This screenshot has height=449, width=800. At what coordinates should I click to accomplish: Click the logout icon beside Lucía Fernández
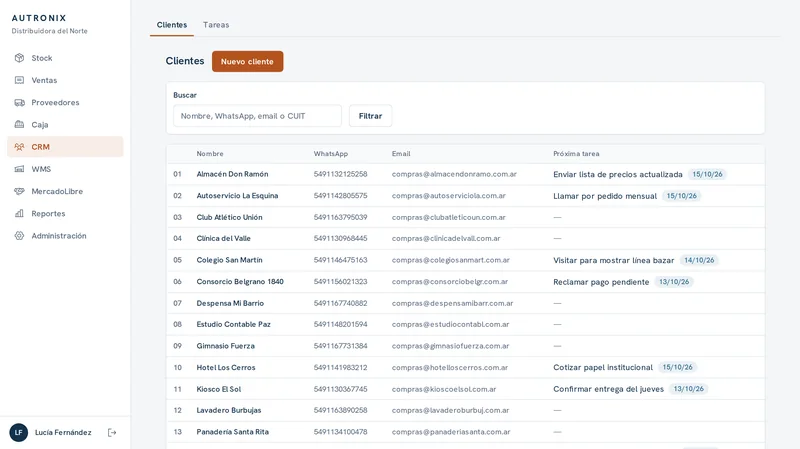[x=112, y=433]
